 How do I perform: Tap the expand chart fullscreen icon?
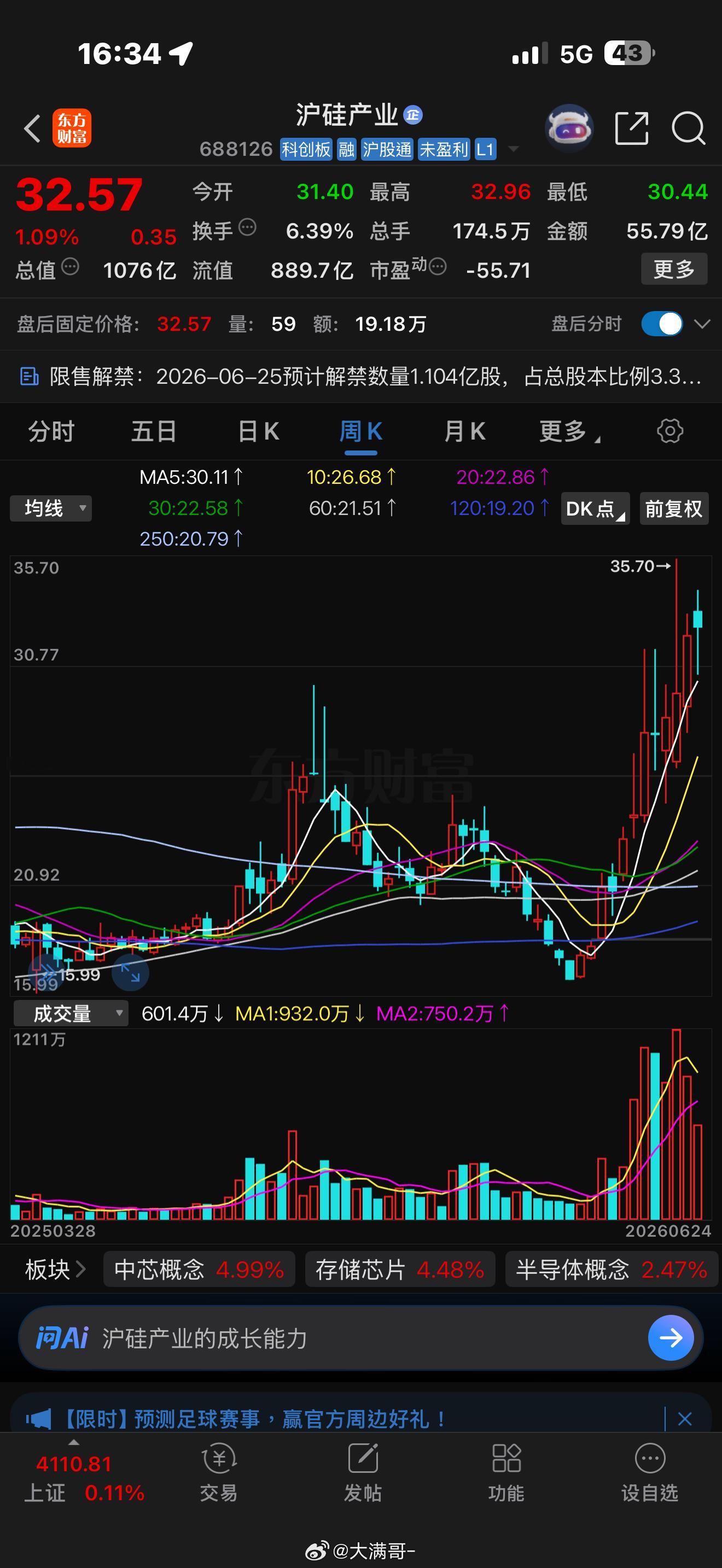tap(131, 972)
